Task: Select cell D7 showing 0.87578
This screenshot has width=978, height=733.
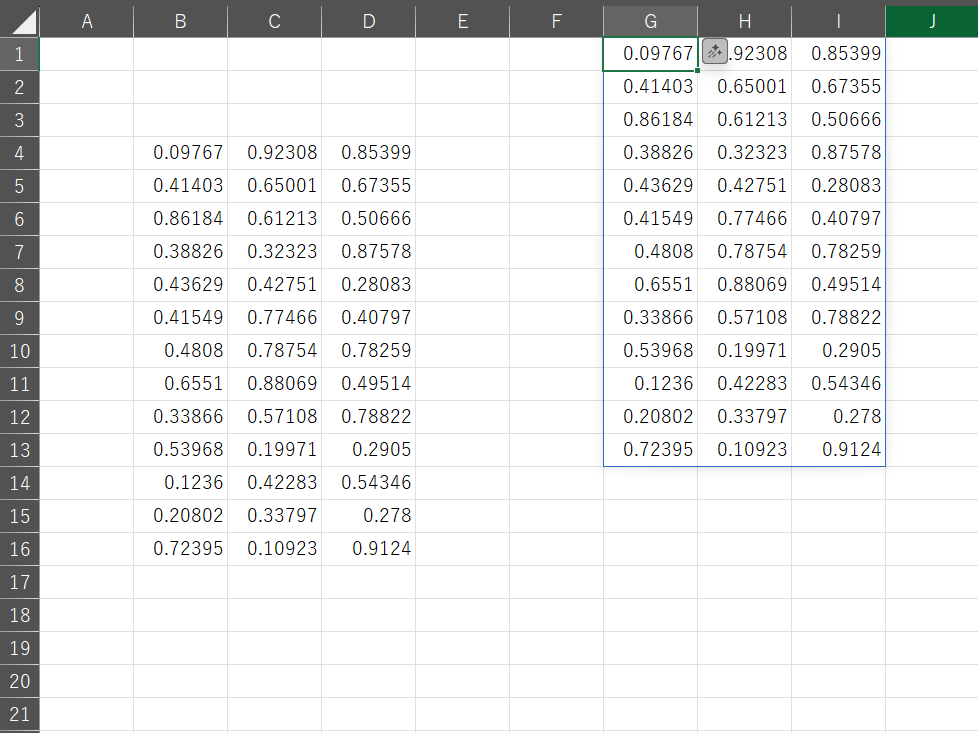Action: point(369,252)
